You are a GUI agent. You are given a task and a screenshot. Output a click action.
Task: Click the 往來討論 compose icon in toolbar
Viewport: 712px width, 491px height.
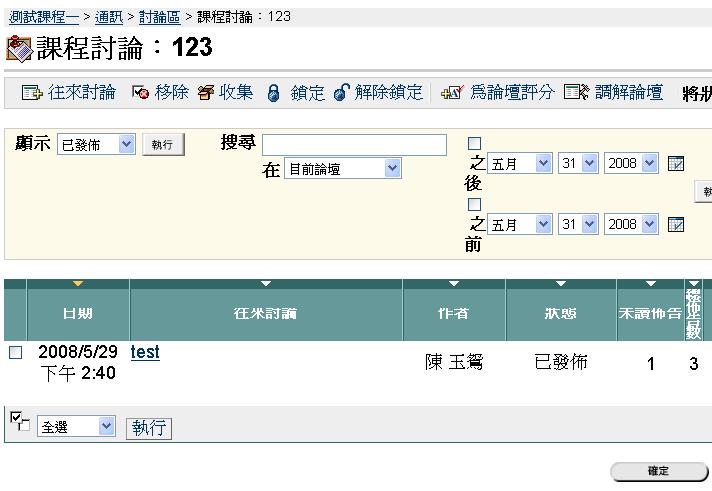(x=32, y=93)
